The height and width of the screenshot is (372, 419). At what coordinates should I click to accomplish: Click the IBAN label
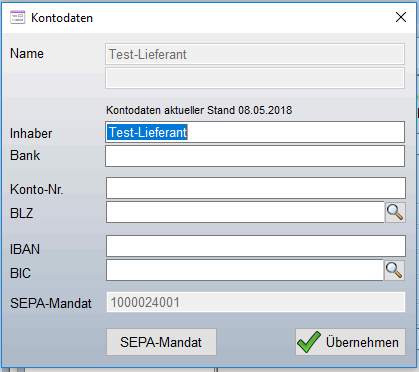click(25, 249)
